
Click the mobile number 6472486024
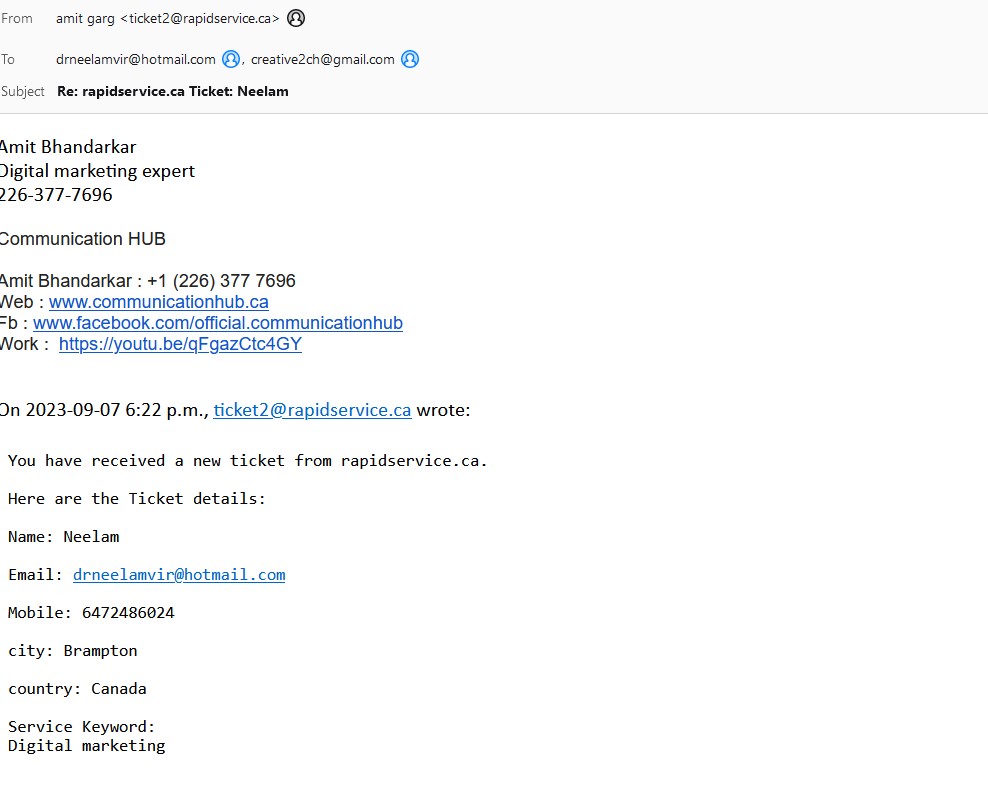click(128, 613)
